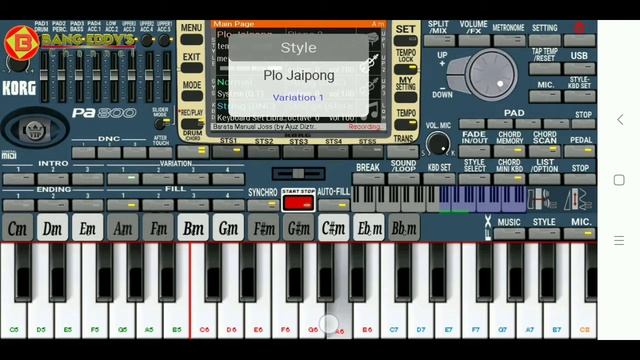Select the G#m chord pad

coord(298,228)
